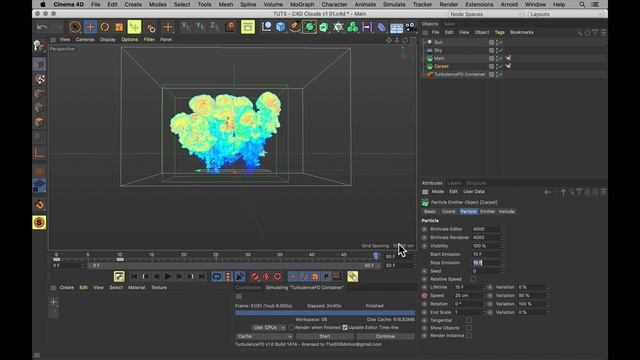Screen dimensions: 640x360
Task: Activate the Move tool
Action: (90, 27)
